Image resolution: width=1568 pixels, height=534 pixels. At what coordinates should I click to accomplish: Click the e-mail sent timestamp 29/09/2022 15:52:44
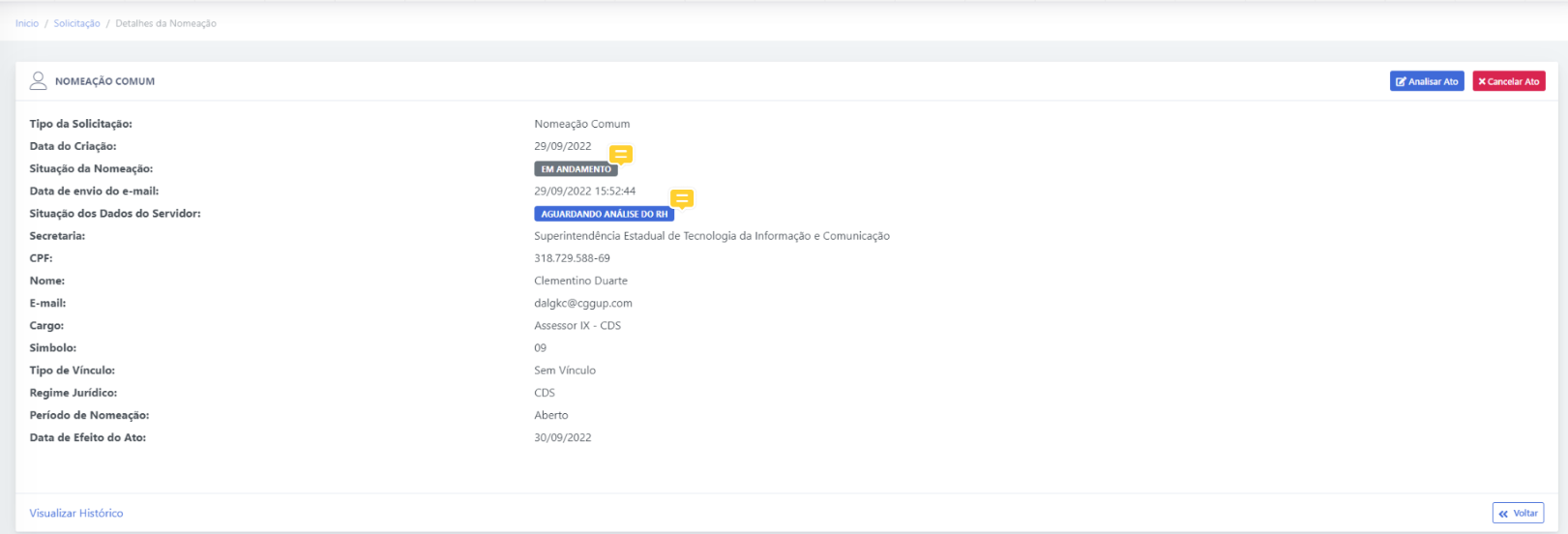click(x=584, y=191)
